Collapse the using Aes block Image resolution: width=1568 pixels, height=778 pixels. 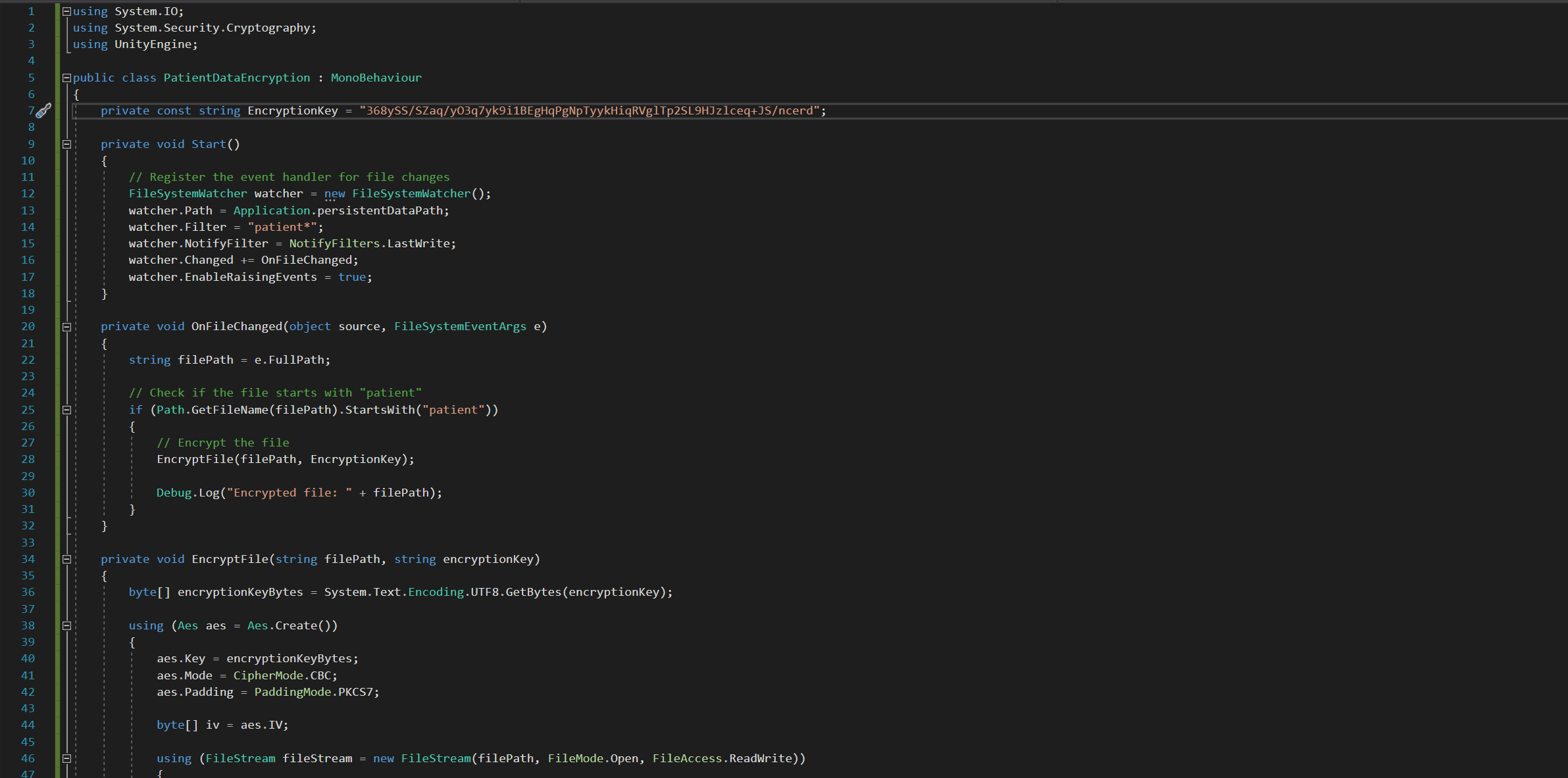66,625
